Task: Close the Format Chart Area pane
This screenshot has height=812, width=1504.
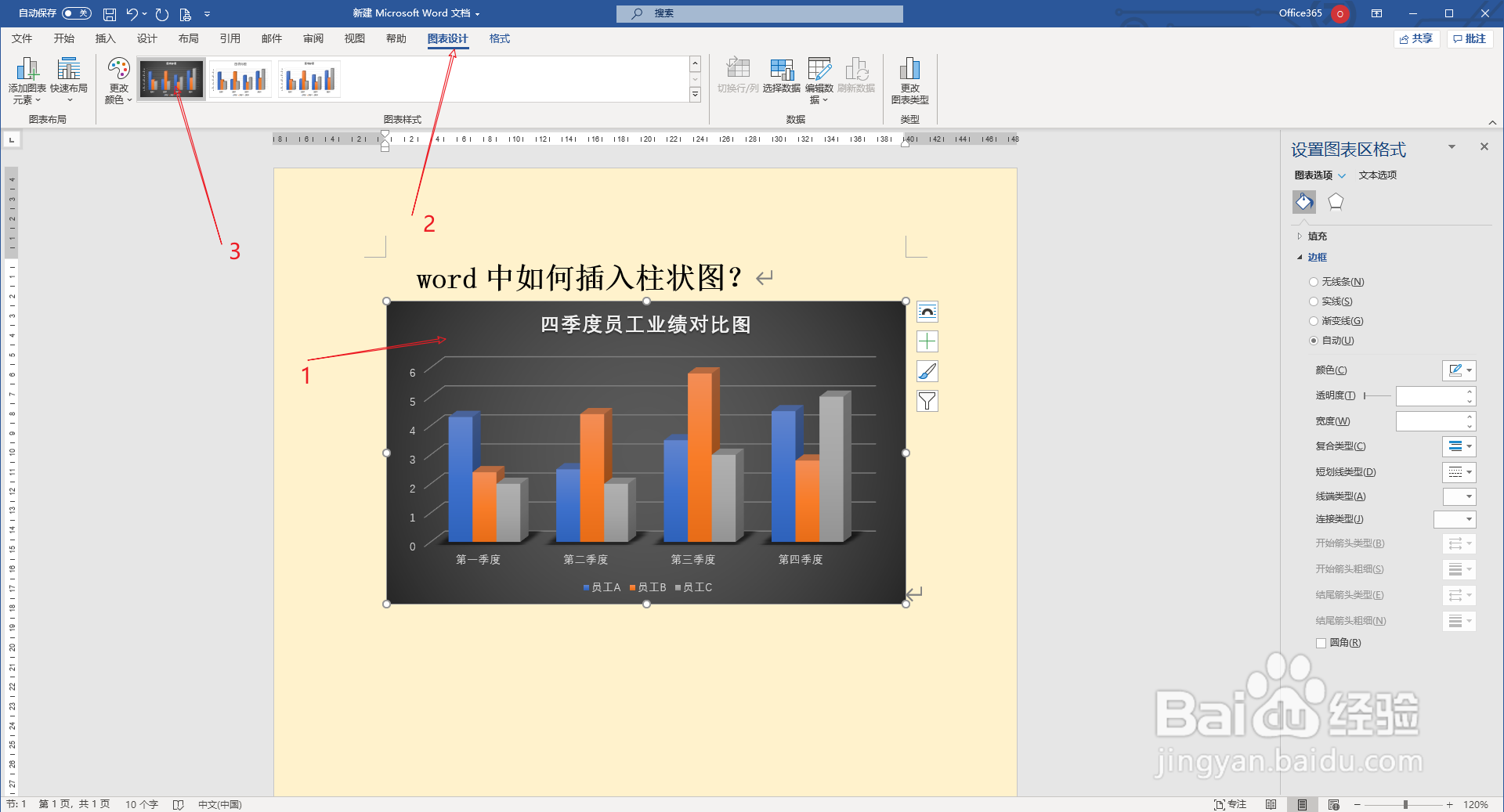Action: pos(1484,146)
